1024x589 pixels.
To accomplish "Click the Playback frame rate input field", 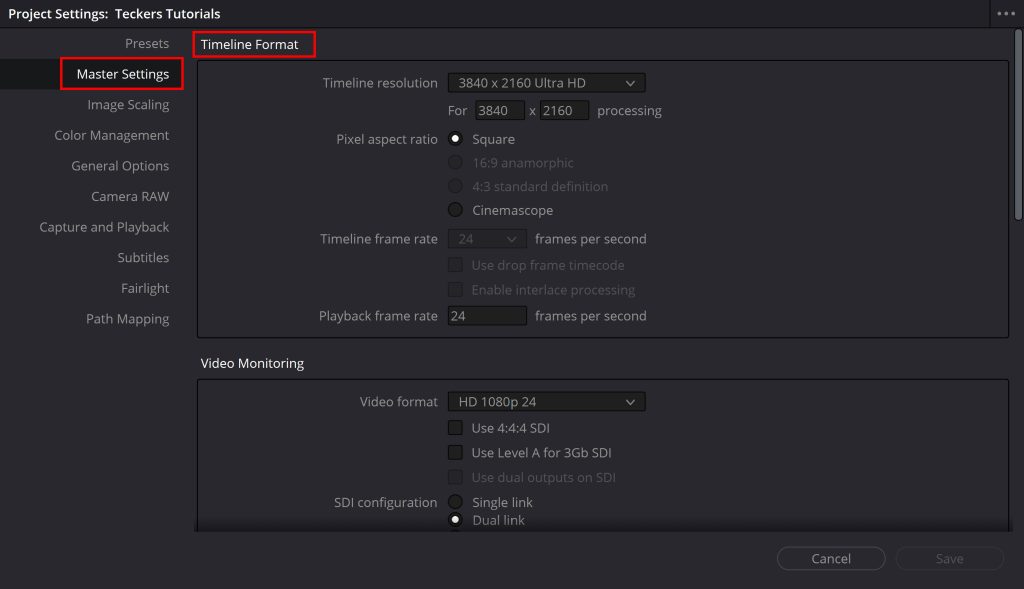I will [x=487, y=315].
